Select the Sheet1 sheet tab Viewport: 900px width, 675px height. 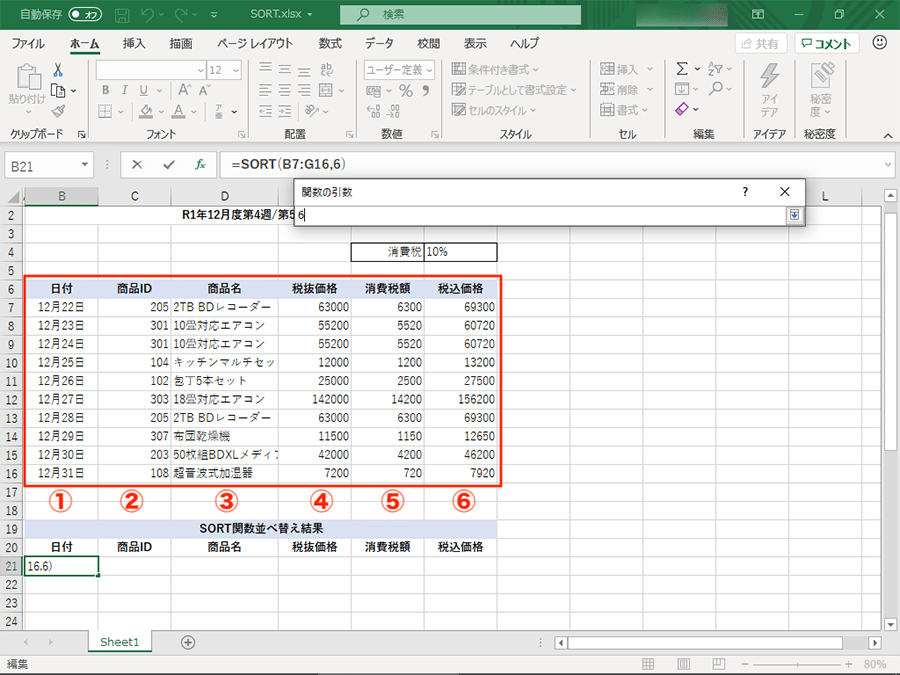[x=119, y=642]
